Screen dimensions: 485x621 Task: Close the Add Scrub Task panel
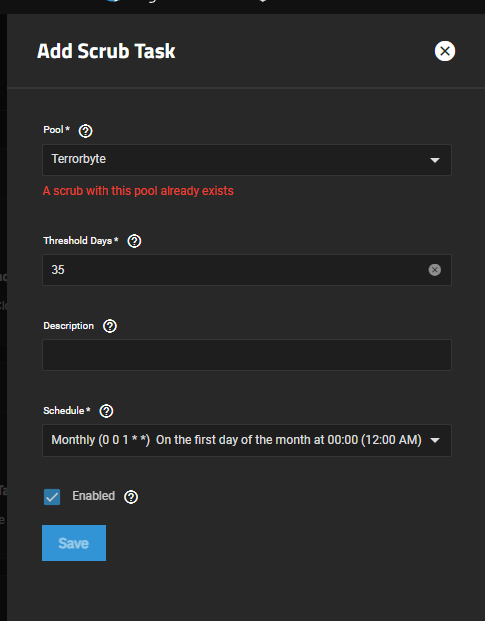(x=445, y=51)
